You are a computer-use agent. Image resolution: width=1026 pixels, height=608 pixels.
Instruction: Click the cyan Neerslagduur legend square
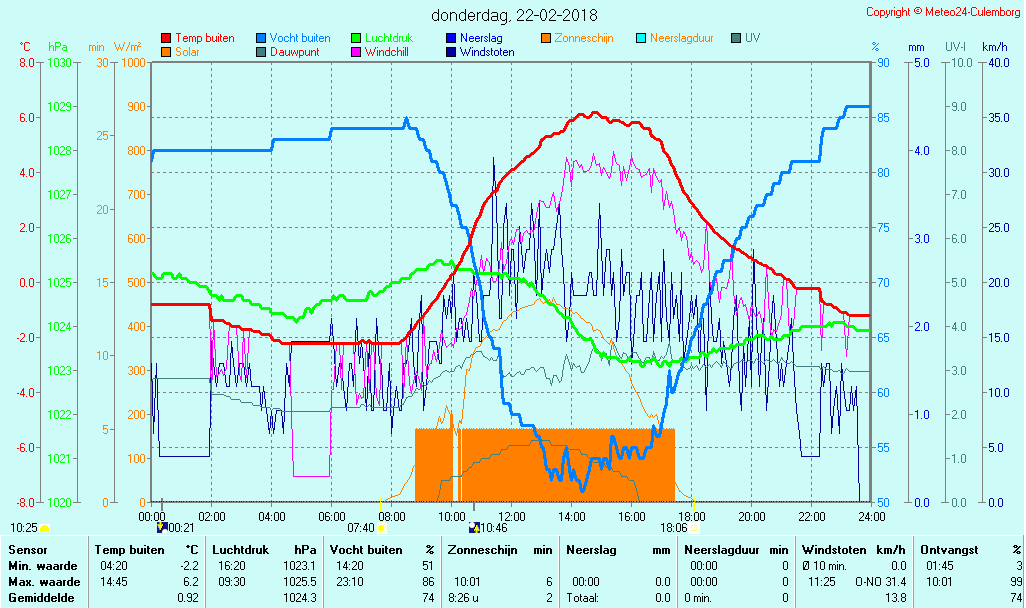pos(641,38)
